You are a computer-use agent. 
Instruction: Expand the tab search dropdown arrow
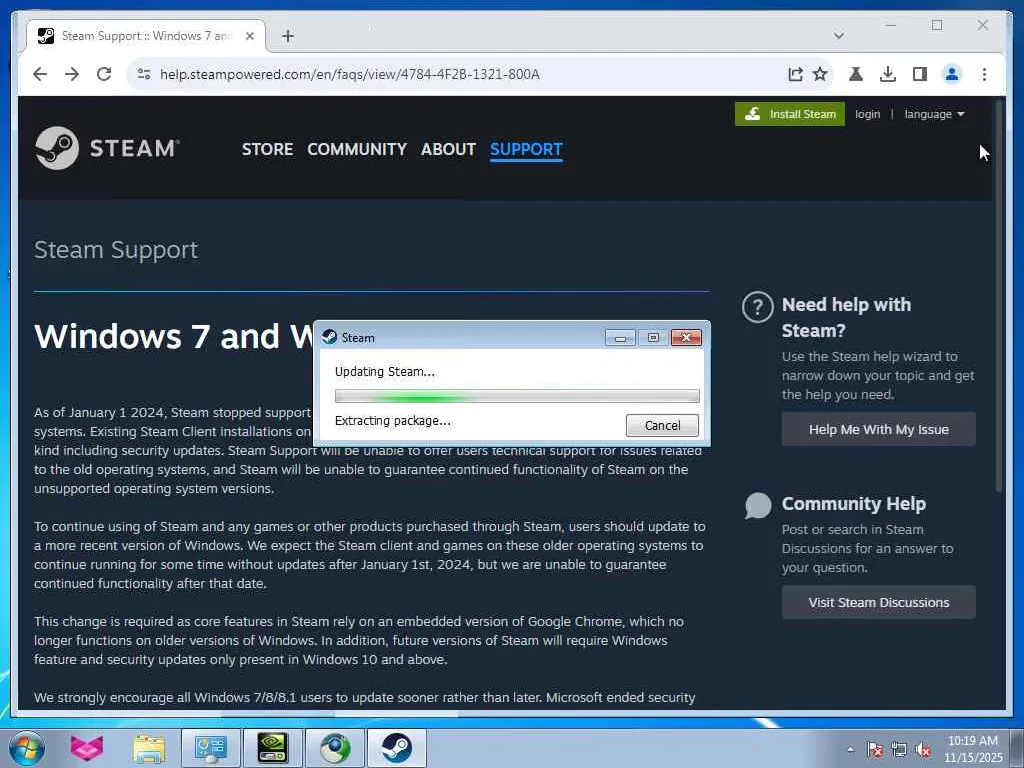[x=839, y=36]
